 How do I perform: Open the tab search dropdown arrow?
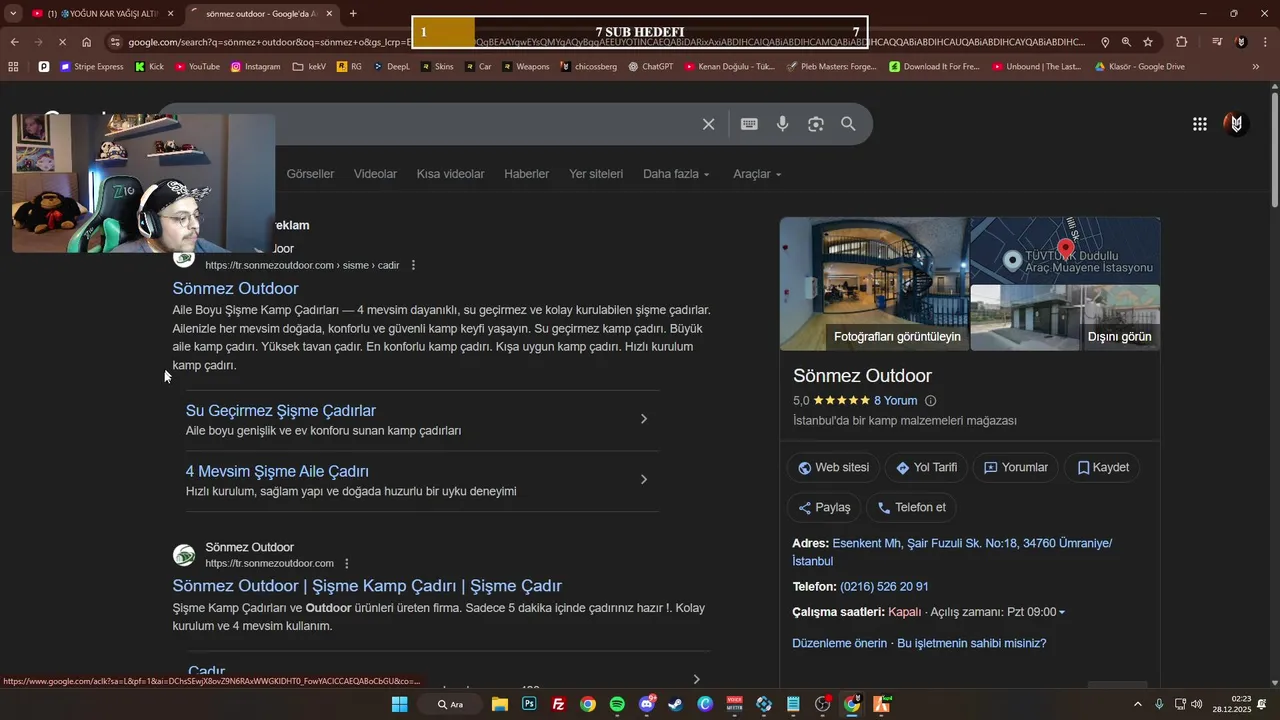(x=13, y=13)
